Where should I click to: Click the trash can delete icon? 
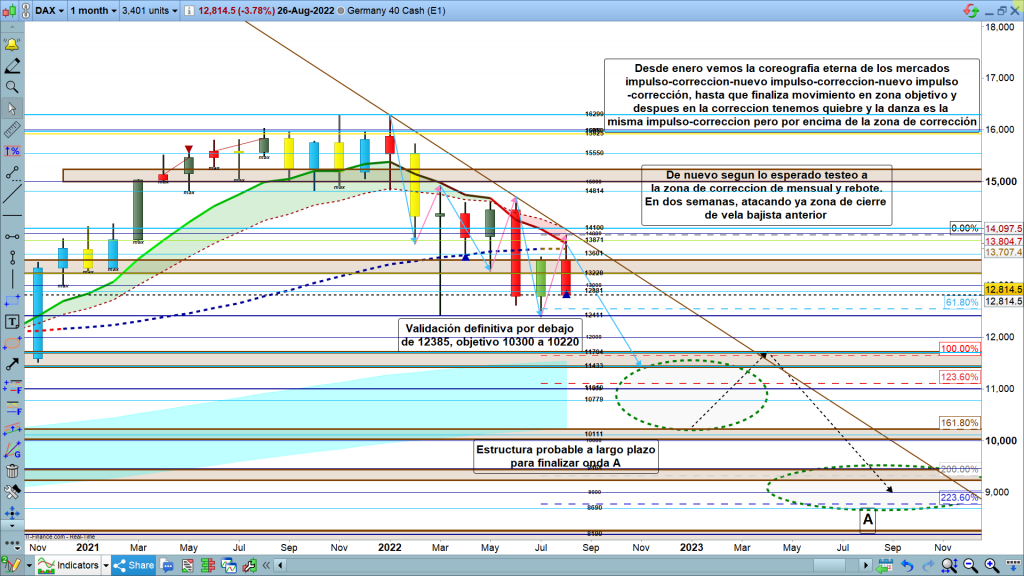coord(12,471)
